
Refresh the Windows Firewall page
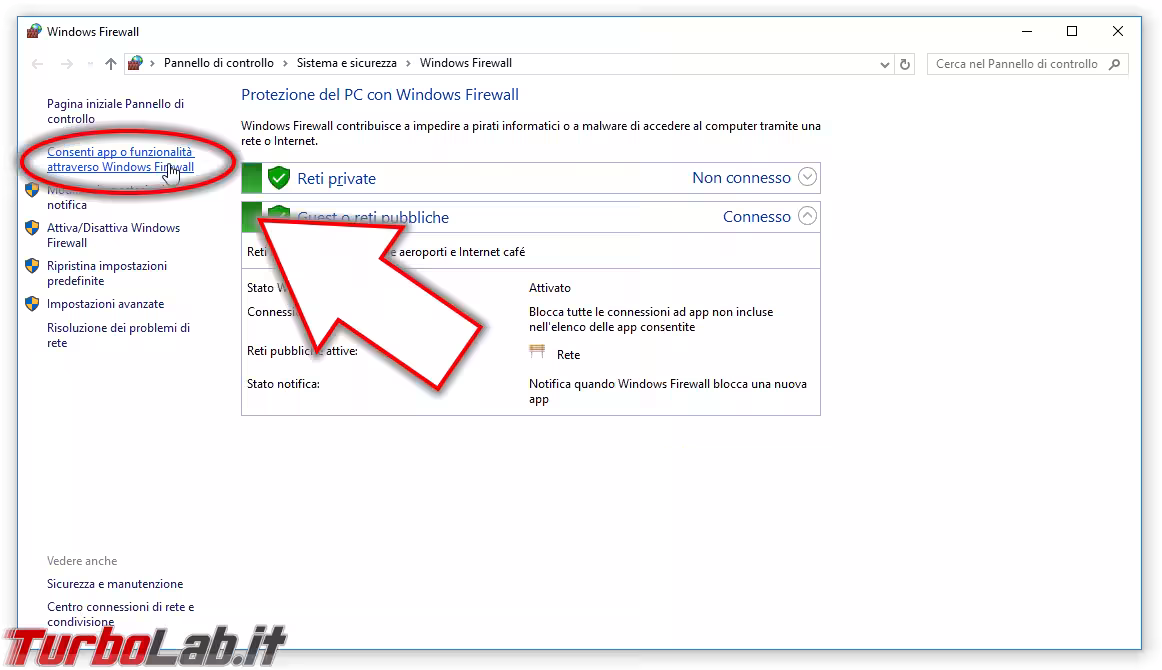click(x=905, y=64)
